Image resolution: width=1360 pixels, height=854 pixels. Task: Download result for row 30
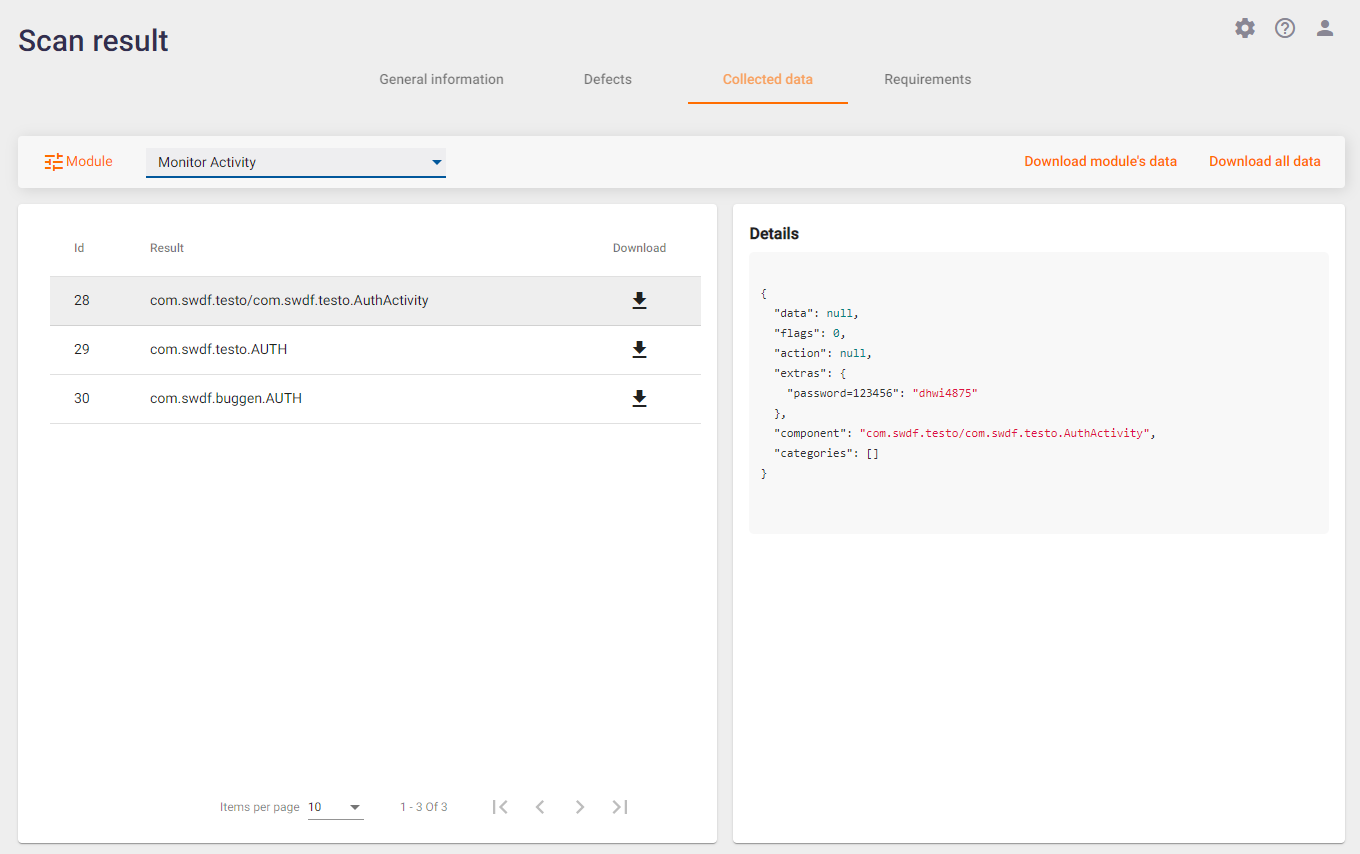point(640,398)
